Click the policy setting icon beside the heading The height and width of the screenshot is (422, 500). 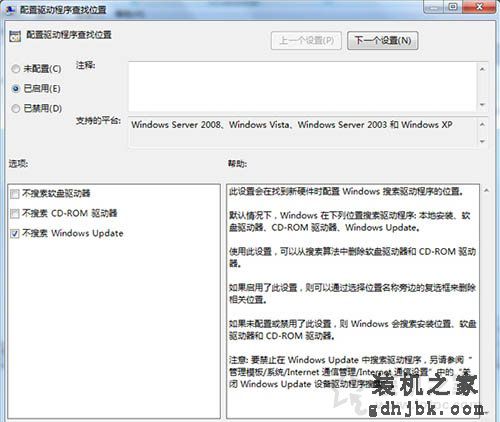(15, 36)
